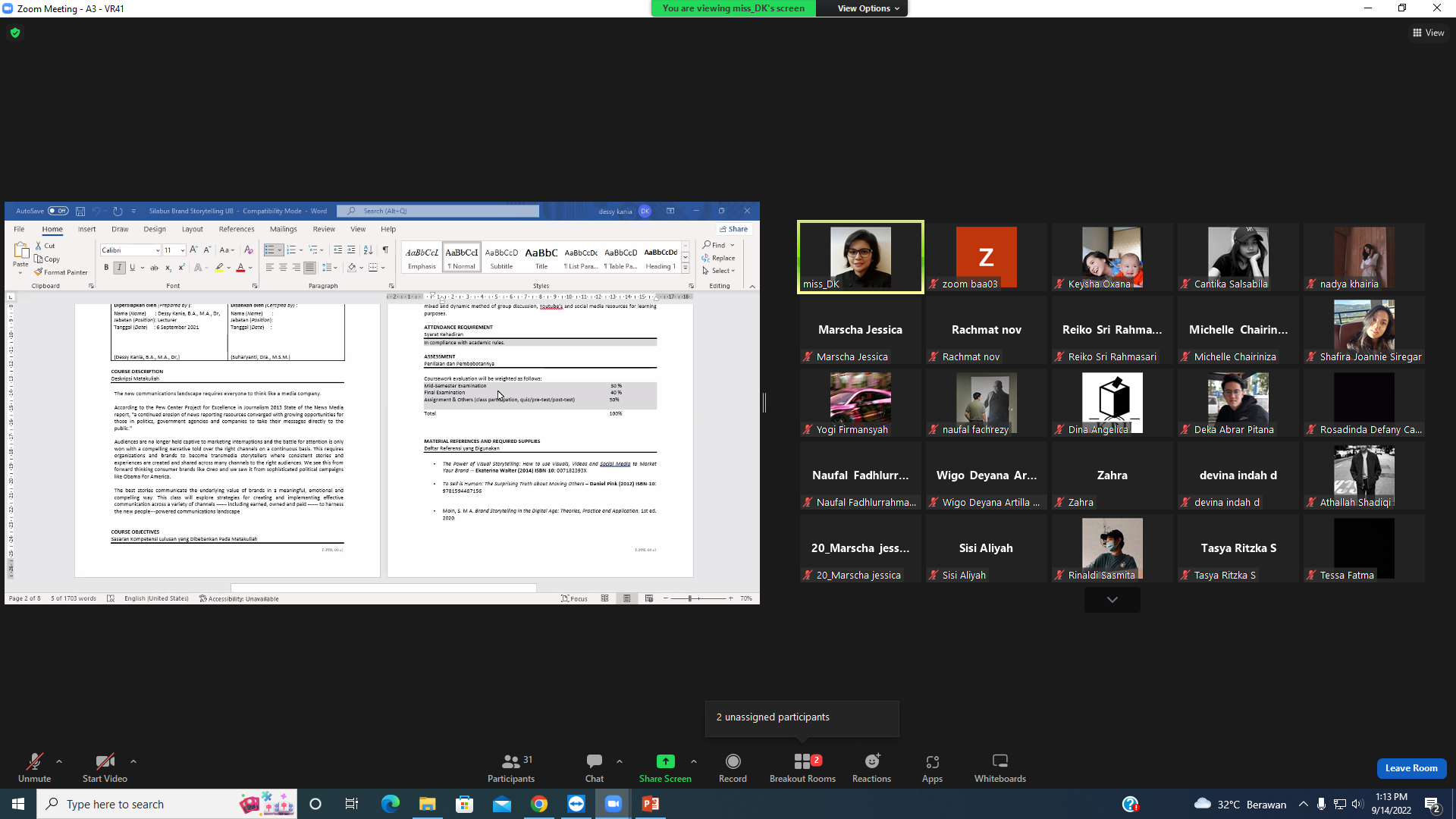Click the Share button in Word
Screen dimensions: 1456x819
pyautogui.click(x=733, y=229)
